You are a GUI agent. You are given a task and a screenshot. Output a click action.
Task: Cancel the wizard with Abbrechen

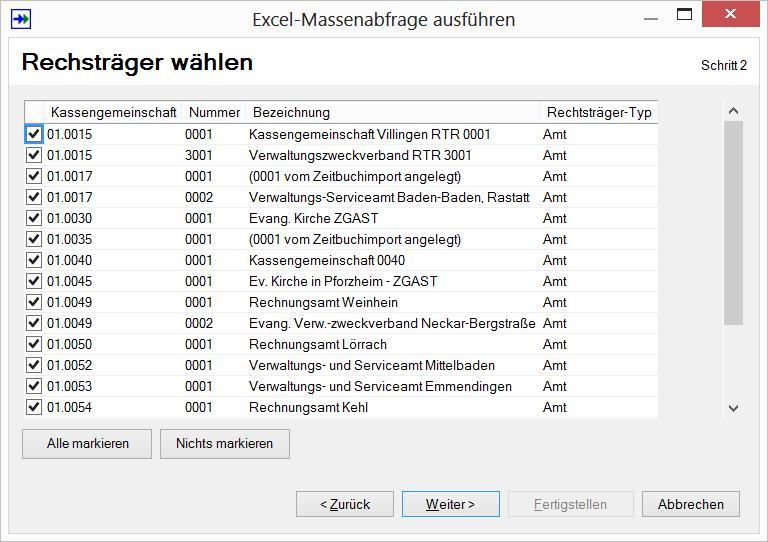click(691, 504)
